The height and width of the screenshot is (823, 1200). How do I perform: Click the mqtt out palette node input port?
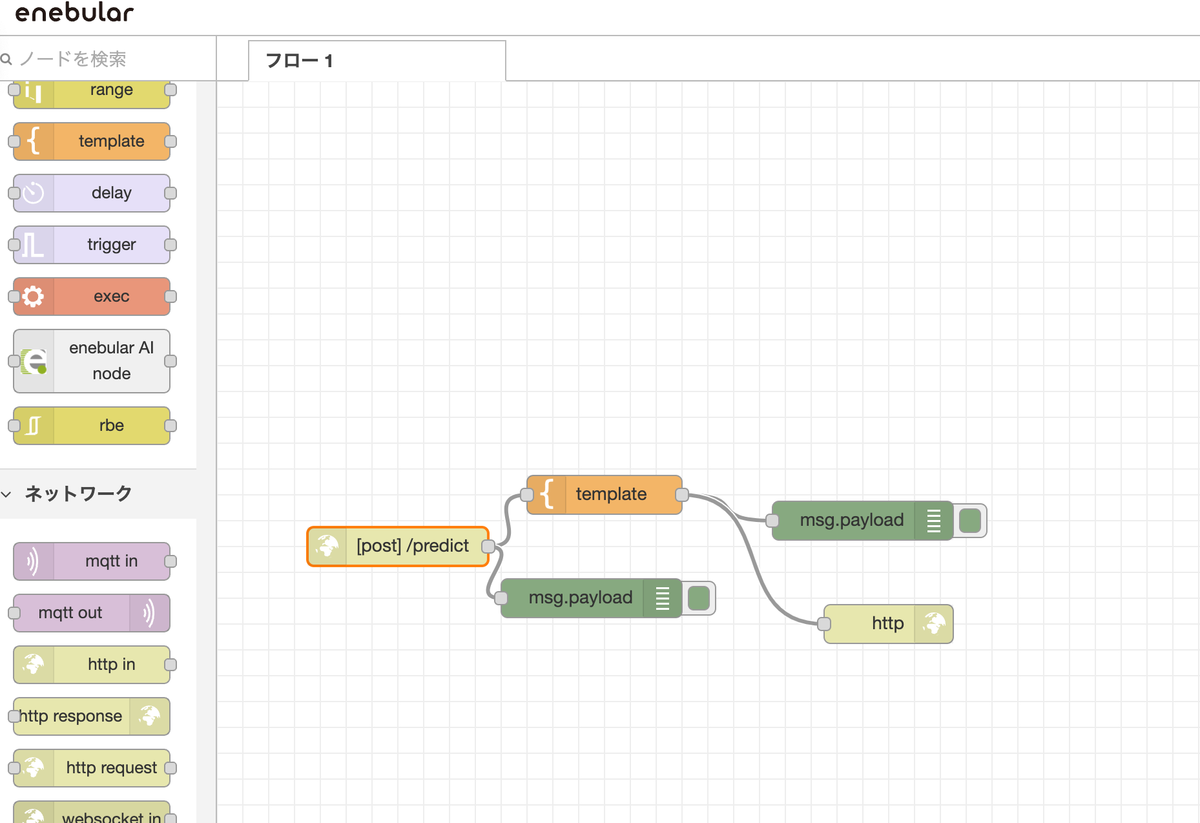pos(14,613)
